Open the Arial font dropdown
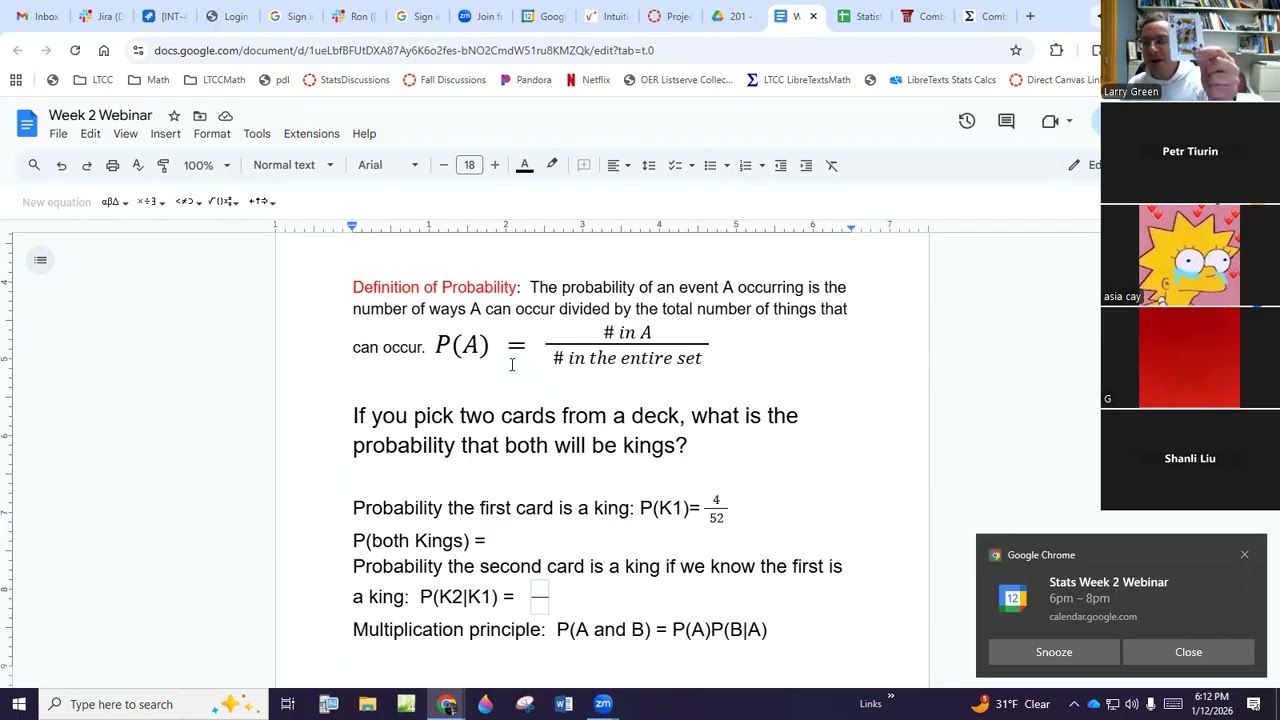 (388, 165)
